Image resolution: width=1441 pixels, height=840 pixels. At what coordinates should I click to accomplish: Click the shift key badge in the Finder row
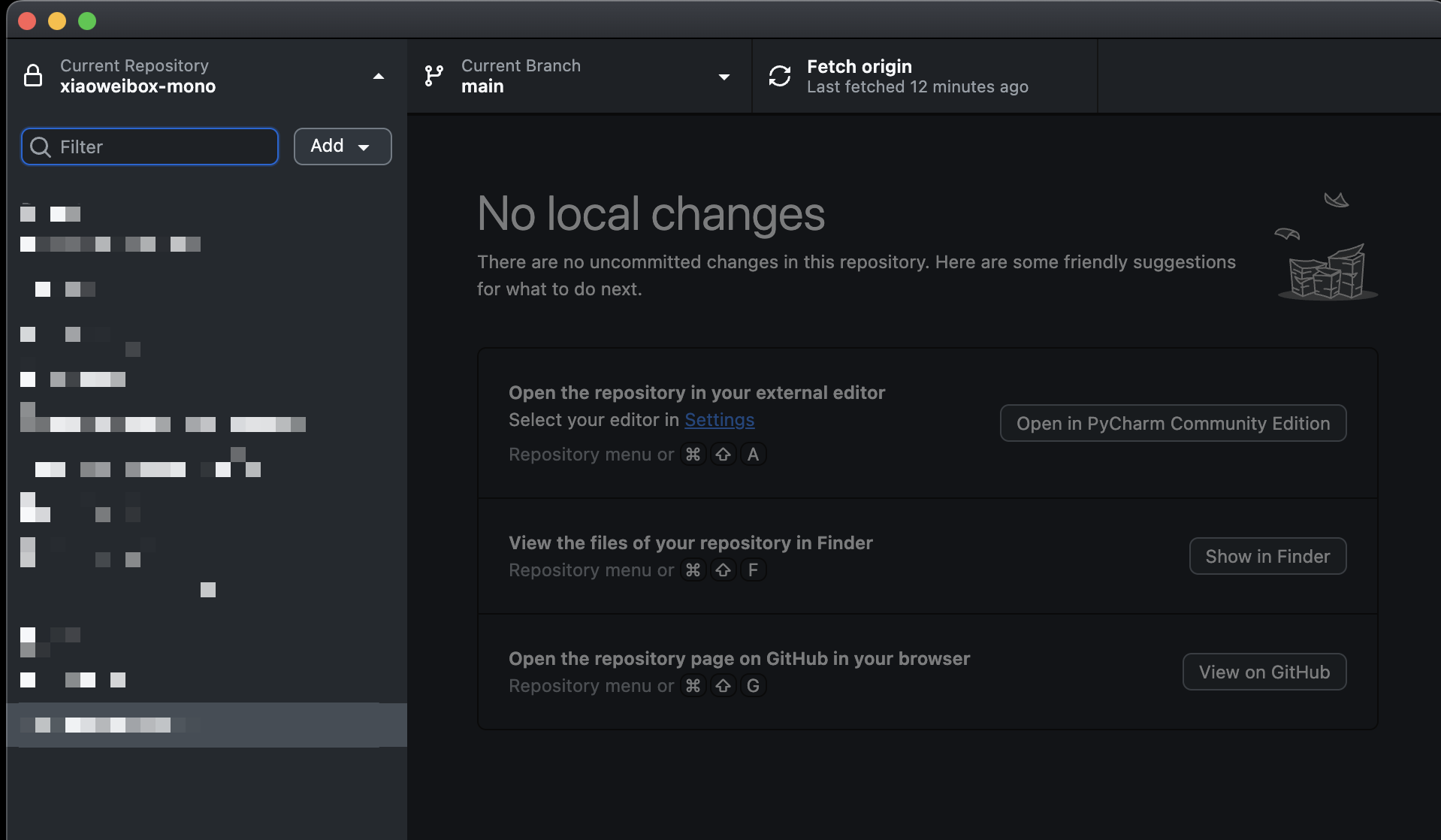tap(724, 570)
